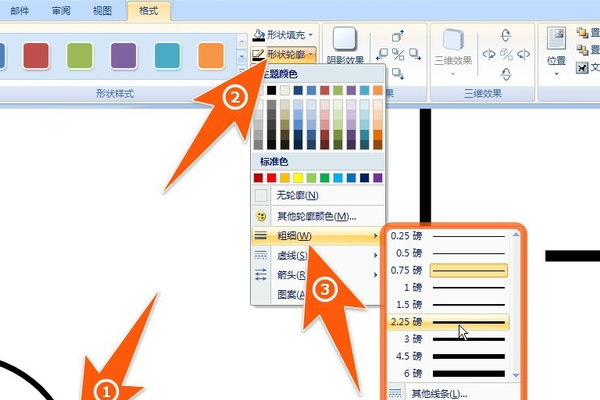
Task: Select 0.5 磅 line weight
Action: [448, 253]
